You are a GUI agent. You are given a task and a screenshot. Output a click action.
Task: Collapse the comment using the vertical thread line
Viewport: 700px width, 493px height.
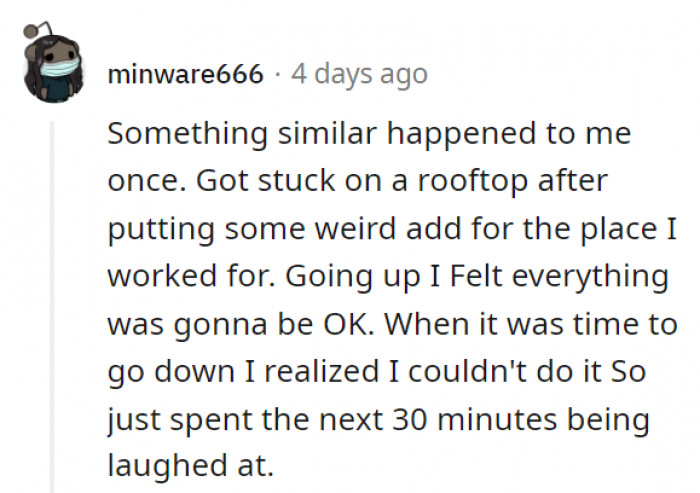pos(54,300)
